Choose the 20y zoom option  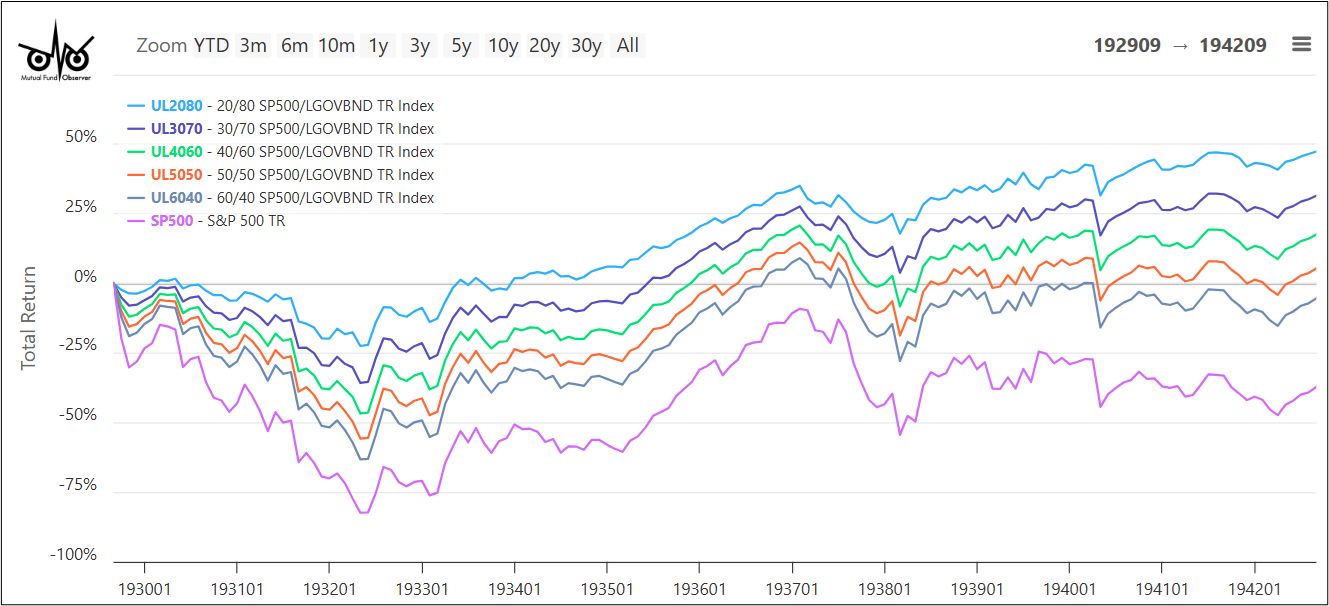(544, 45)
